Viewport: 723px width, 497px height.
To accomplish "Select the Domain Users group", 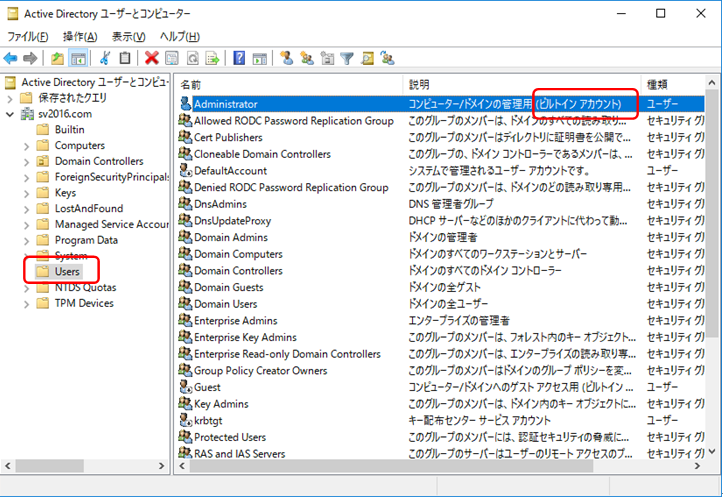I will coord(225,304).
